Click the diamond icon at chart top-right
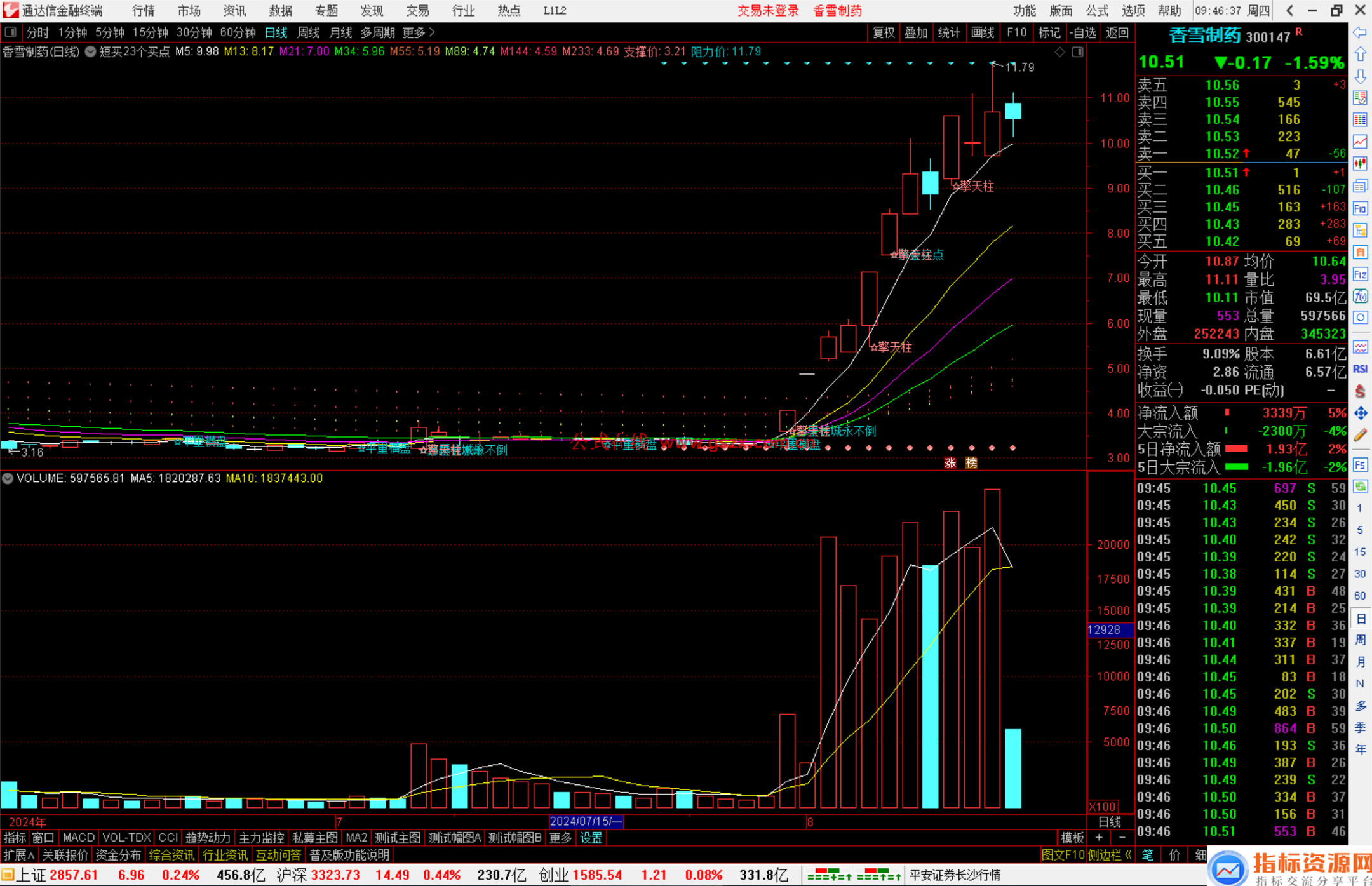The image size is (1372, 886). pyautogui.click(x=1059, y=52)
